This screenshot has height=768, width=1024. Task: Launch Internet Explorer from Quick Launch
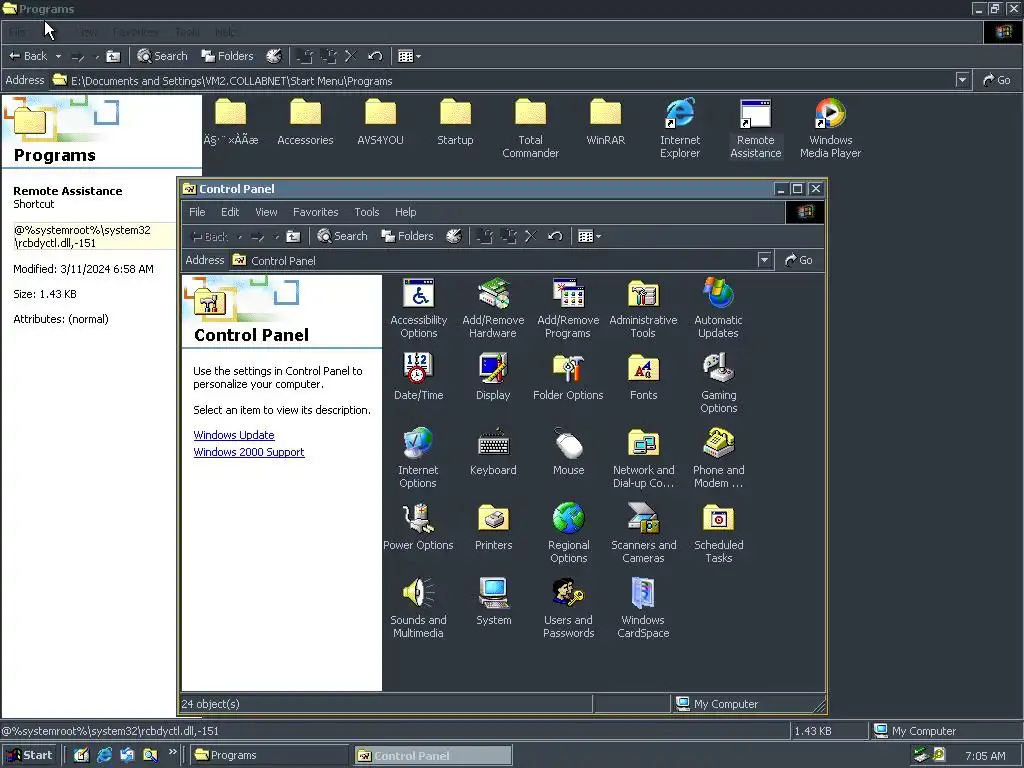(104, 755)
